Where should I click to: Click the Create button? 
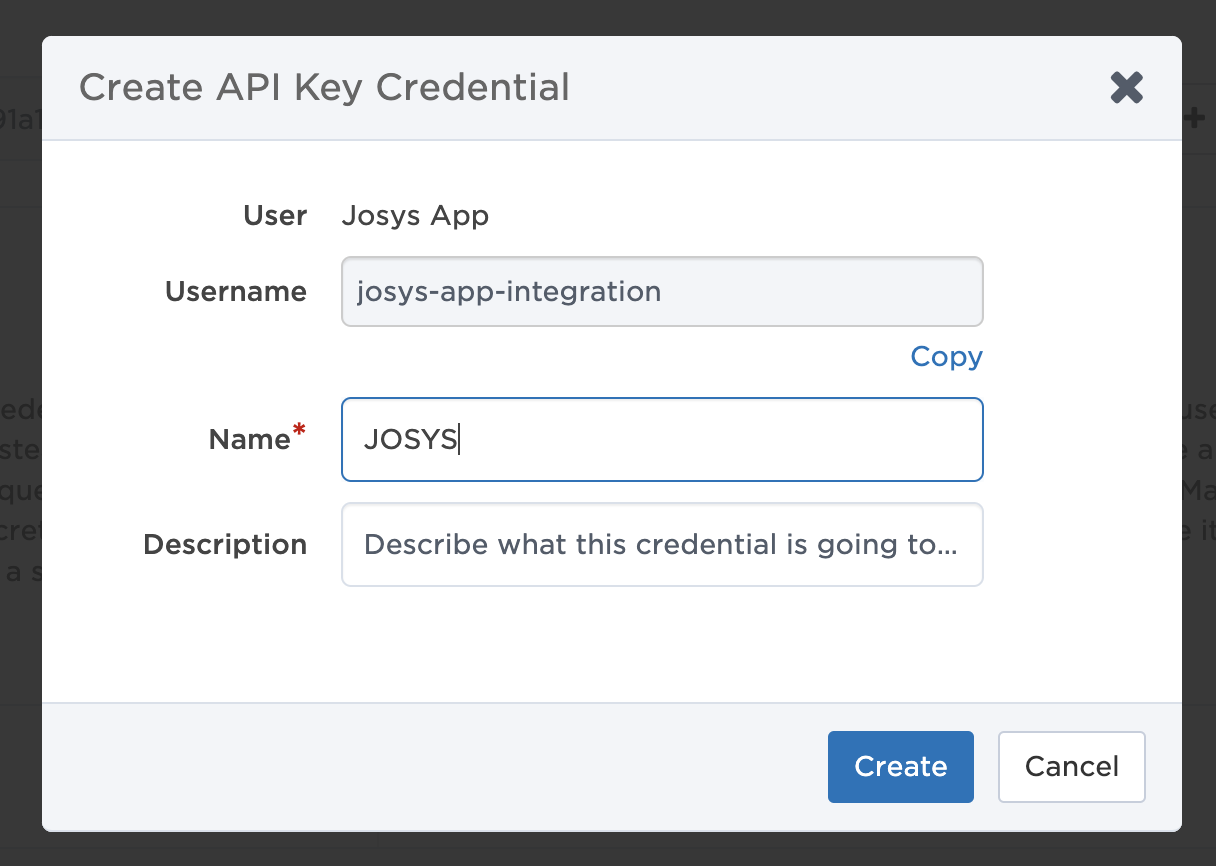coord(900,766)
